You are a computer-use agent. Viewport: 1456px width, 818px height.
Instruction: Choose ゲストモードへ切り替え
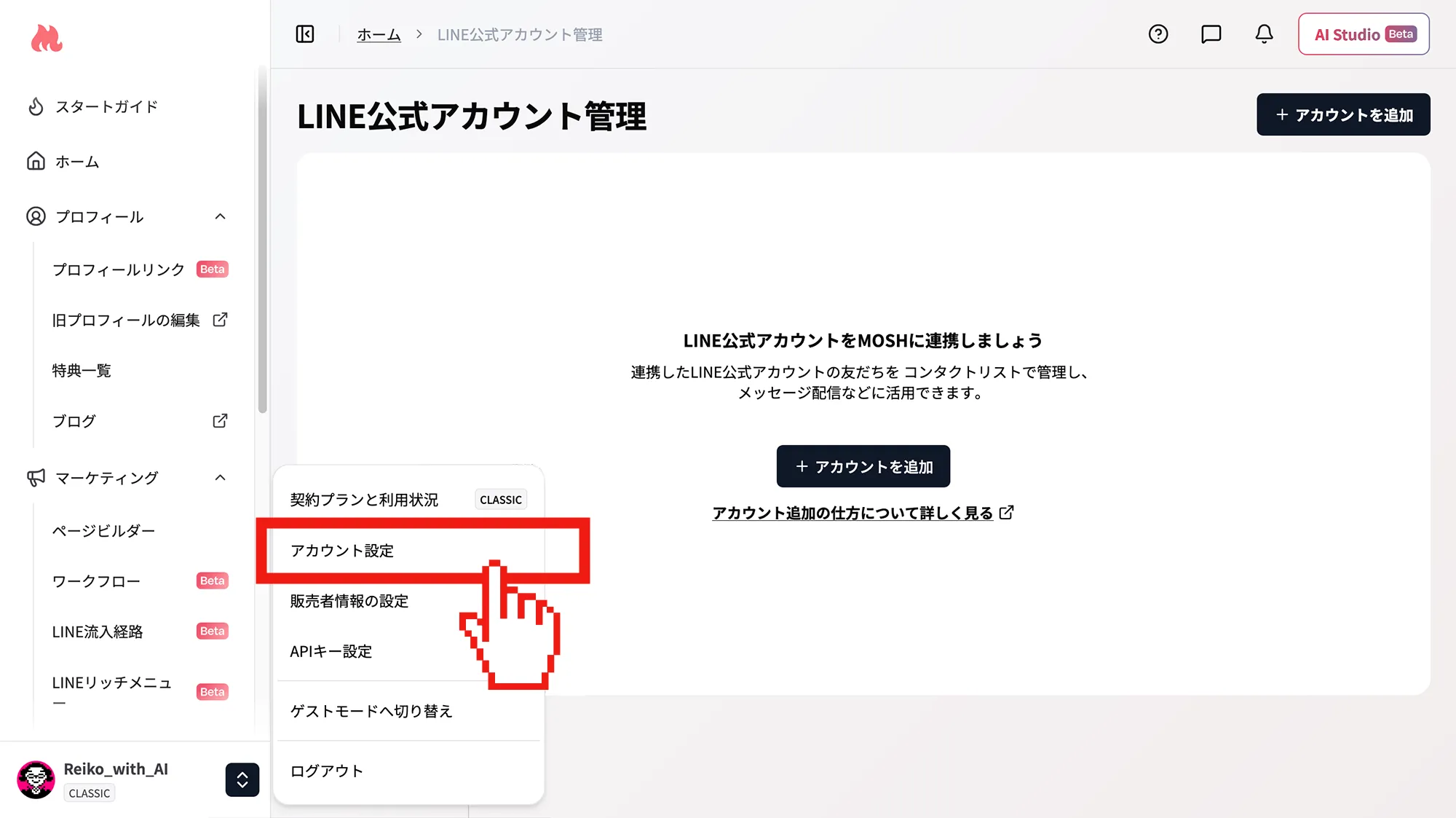coord(408,711)
